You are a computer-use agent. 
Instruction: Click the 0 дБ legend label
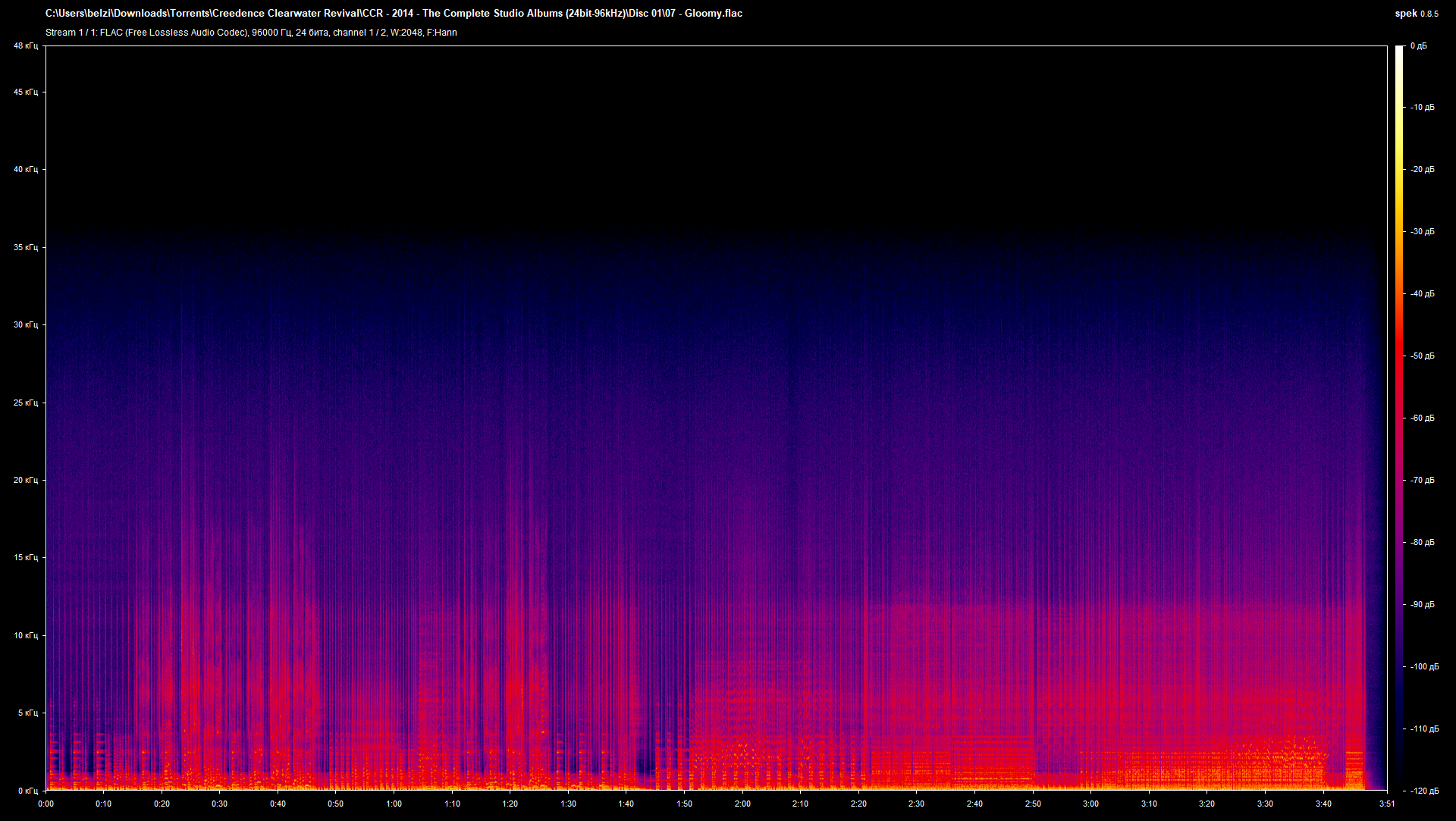tap(1420, 45)
